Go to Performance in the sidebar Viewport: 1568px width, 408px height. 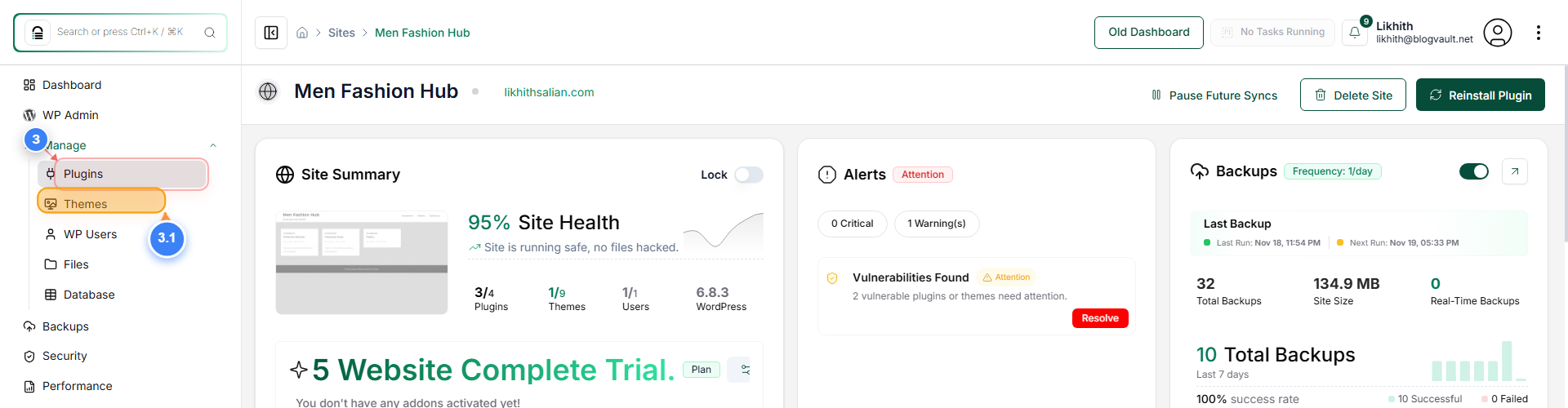tap(68, 386)
